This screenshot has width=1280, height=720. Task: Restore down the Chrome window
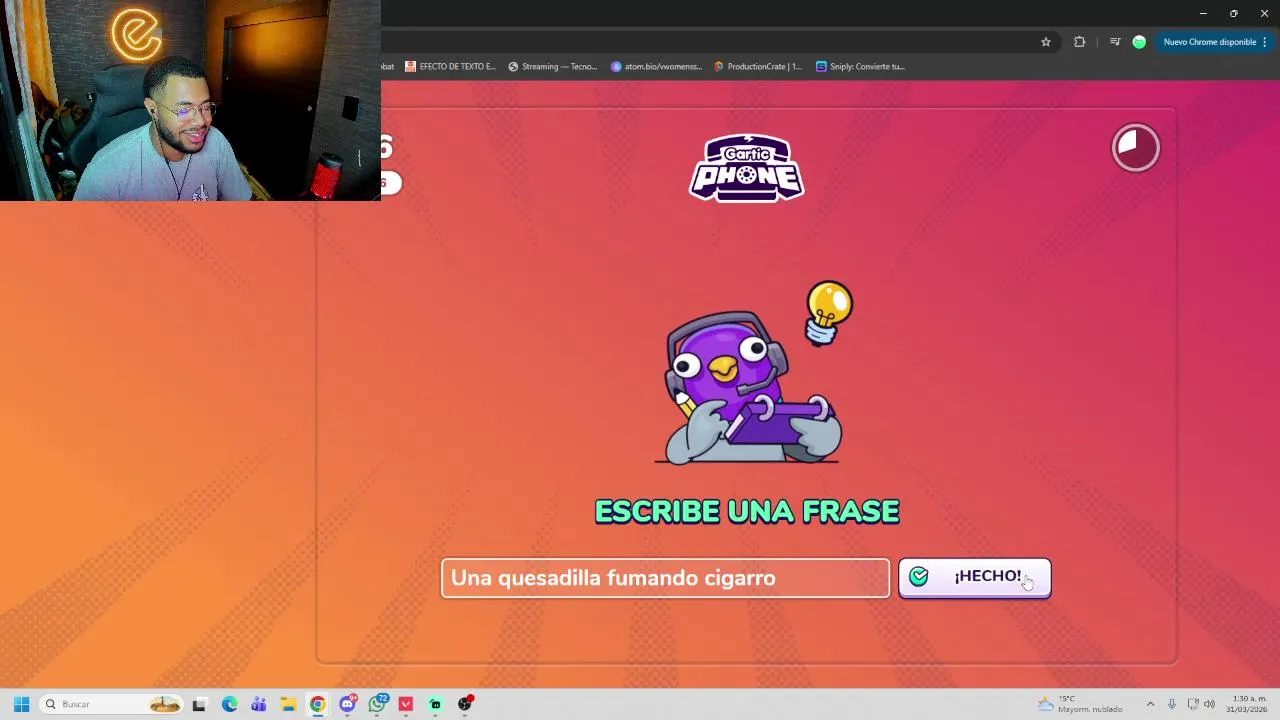[1234, 13]
